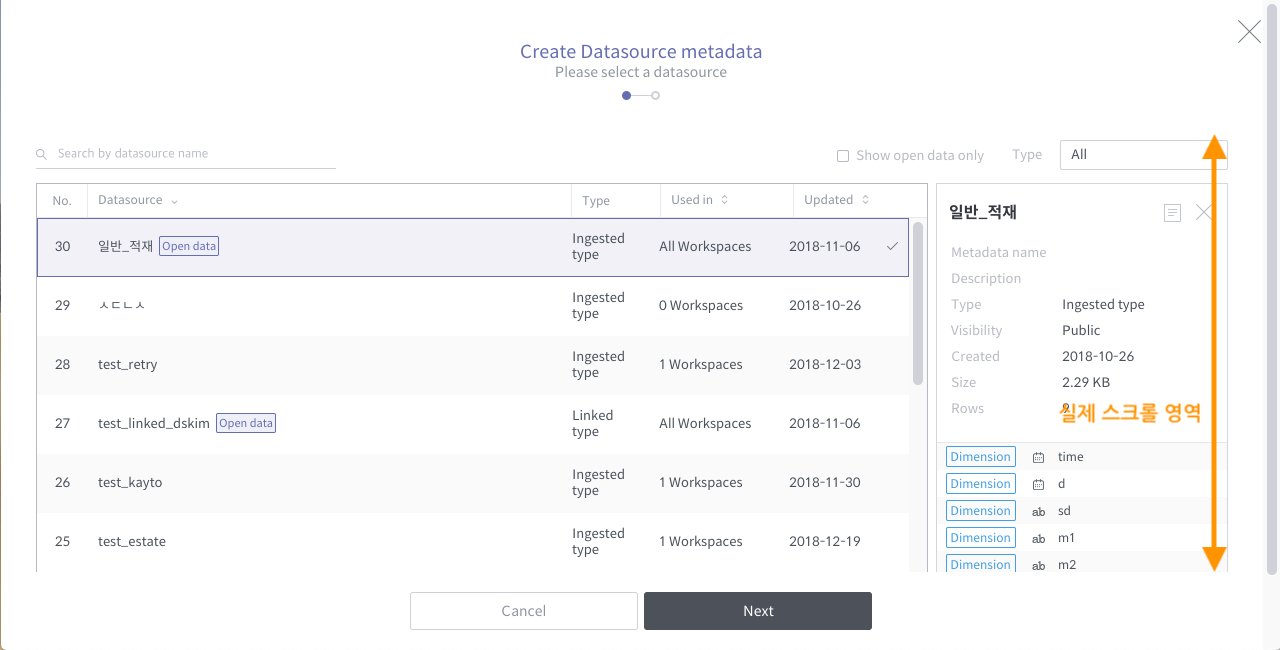The image size is (1280, 650).
Task: Select the test_linked_dskim datasource
Action: 473,424
